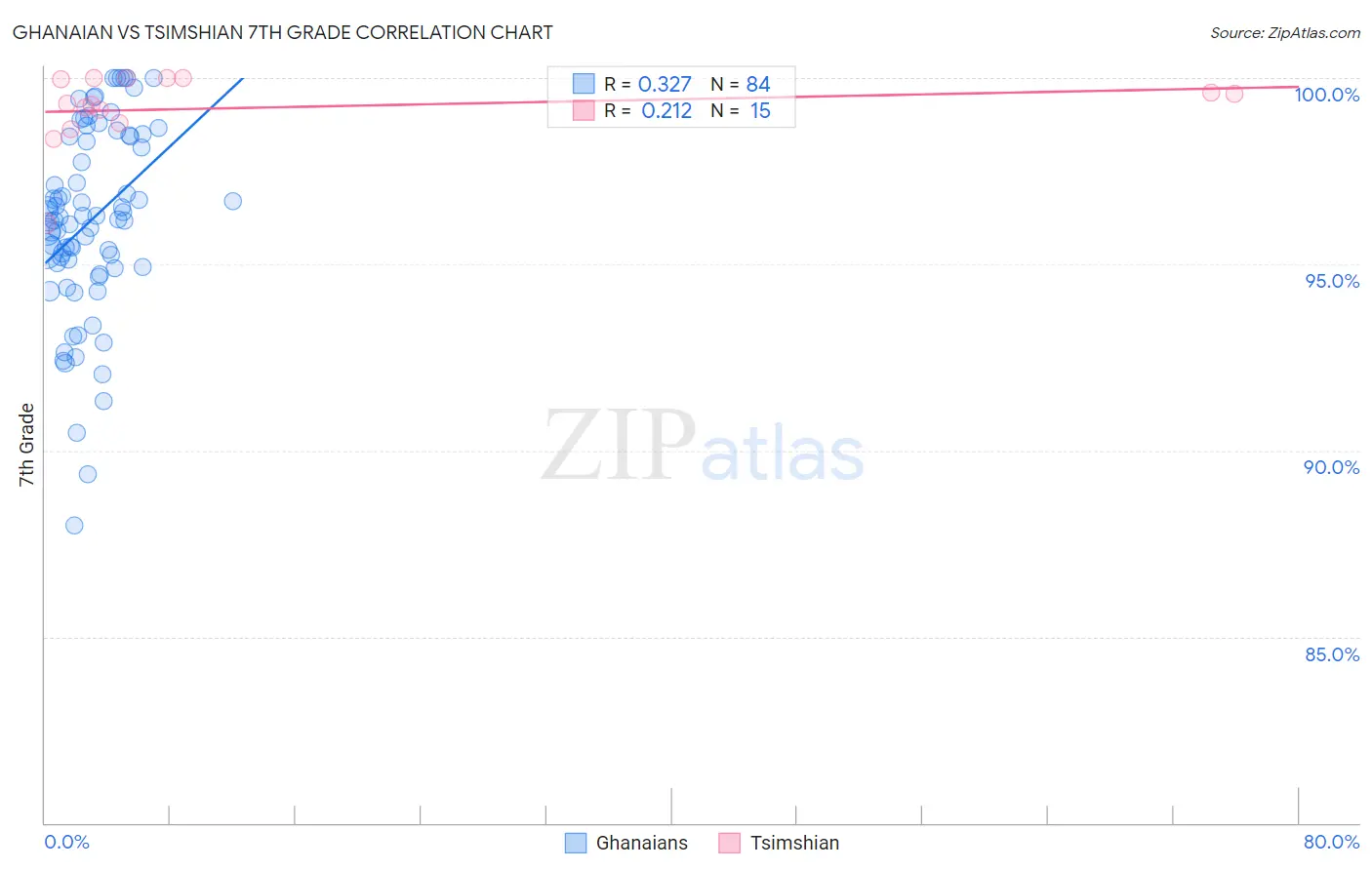
Task: Select the Ghanaians legend label
Action: tap(642, 843)
